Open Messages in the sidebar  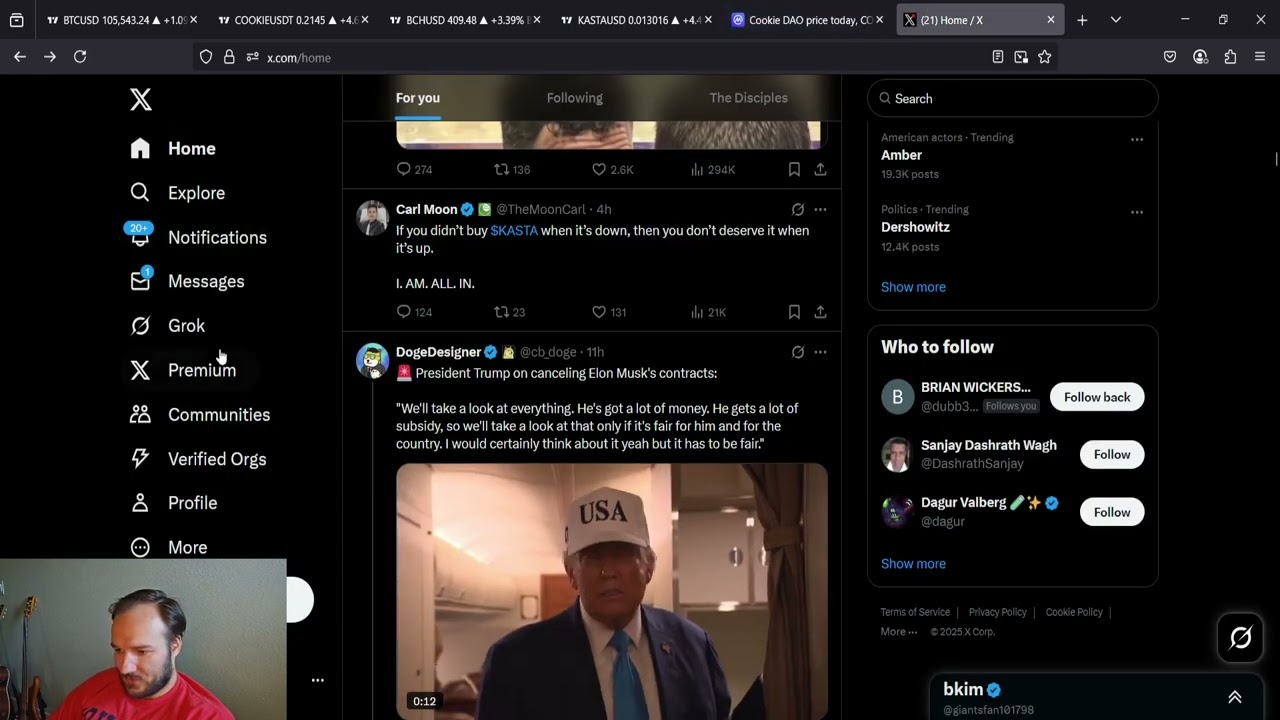[x=187, y=281]
